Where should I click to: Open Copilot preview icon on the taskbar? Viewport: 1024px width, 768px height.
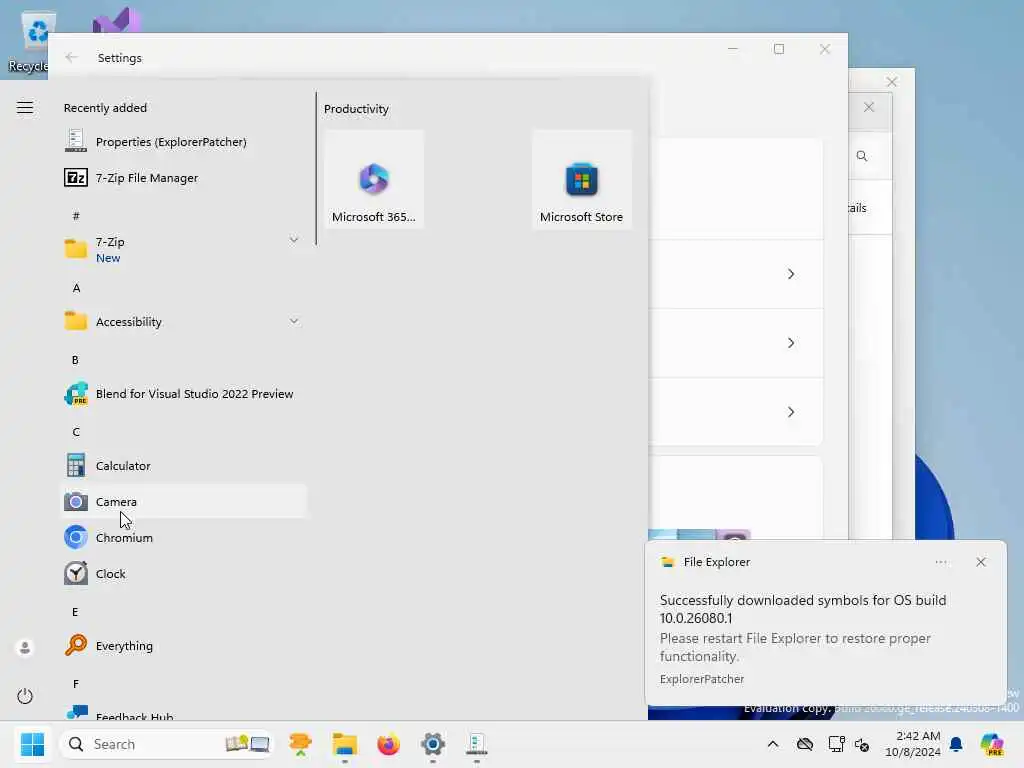pos(991,744)
